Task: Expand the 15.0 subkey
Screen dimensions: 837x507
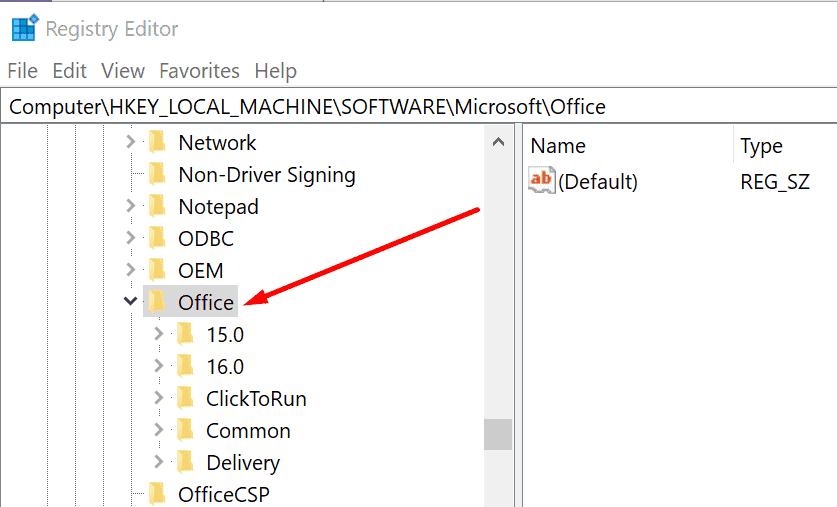Action: click(159, 334)
